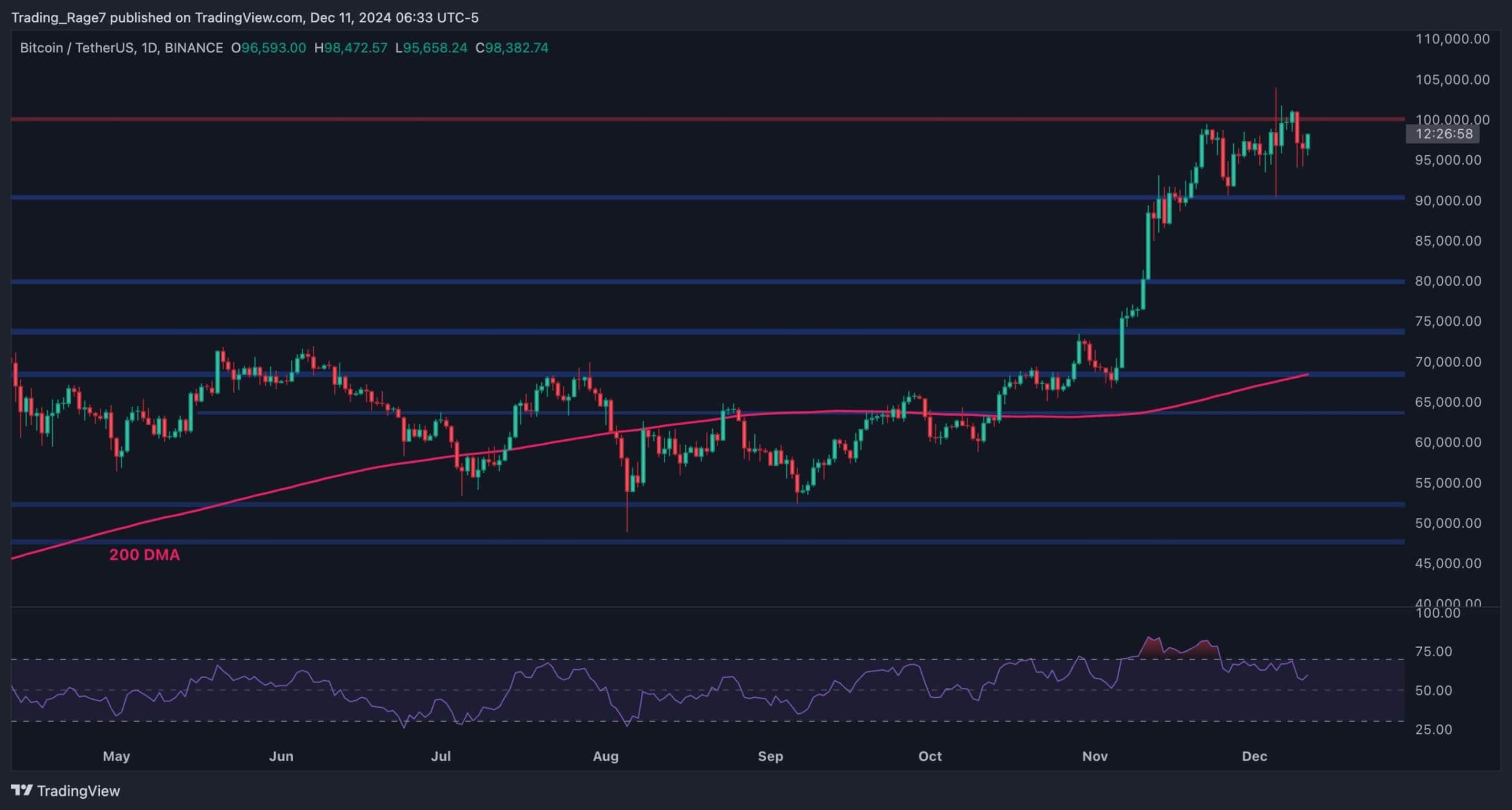Click the TradingView logo icon

pyautogui.click(x=22, y=791)
